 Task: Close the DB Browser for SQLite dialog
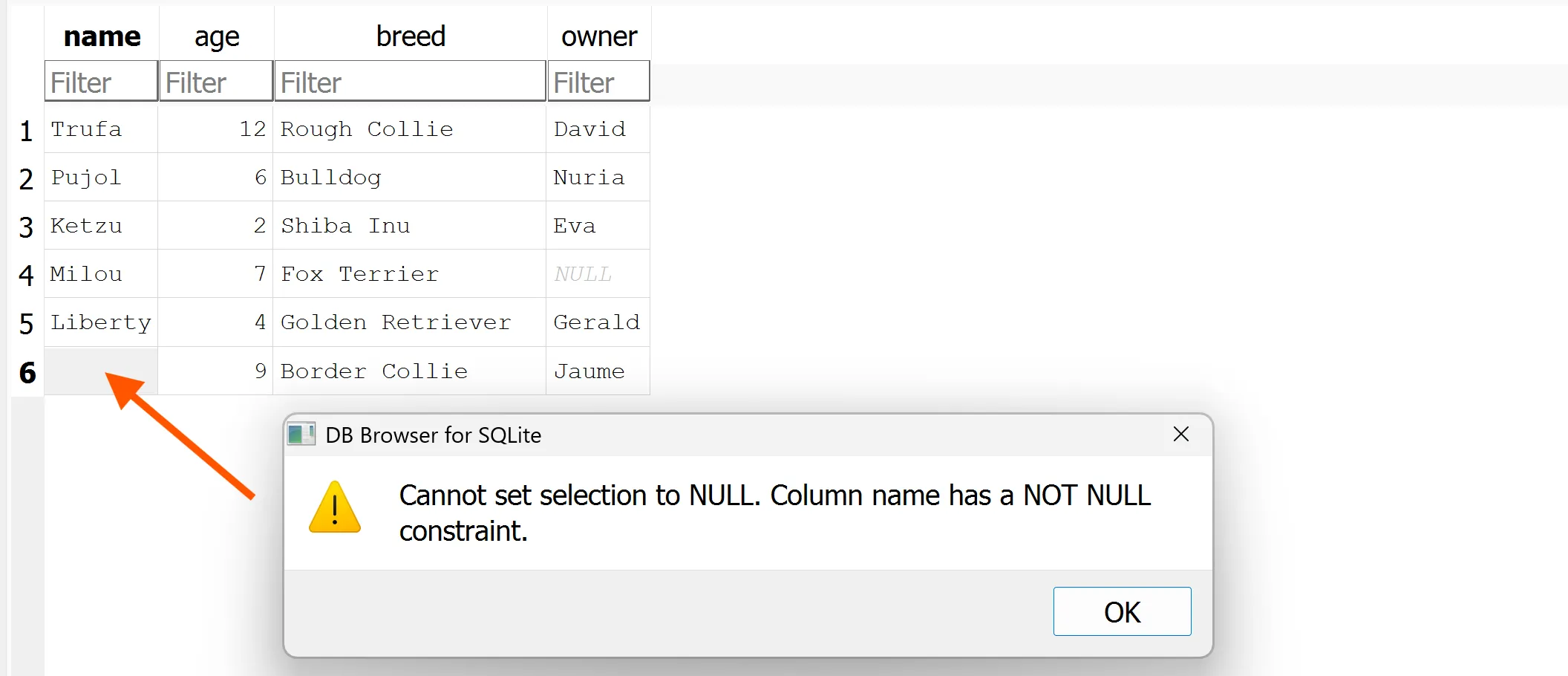click(1180, 435)
